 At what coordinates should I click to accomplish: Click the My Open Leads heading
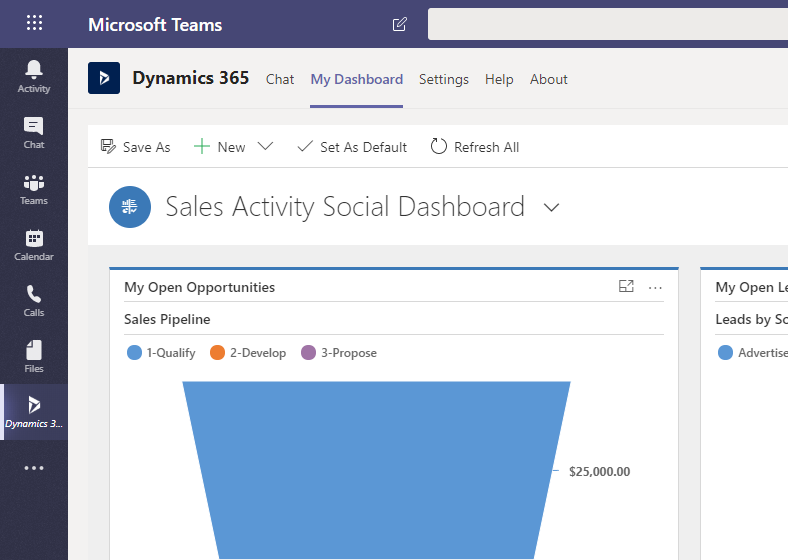click(752, 287)
